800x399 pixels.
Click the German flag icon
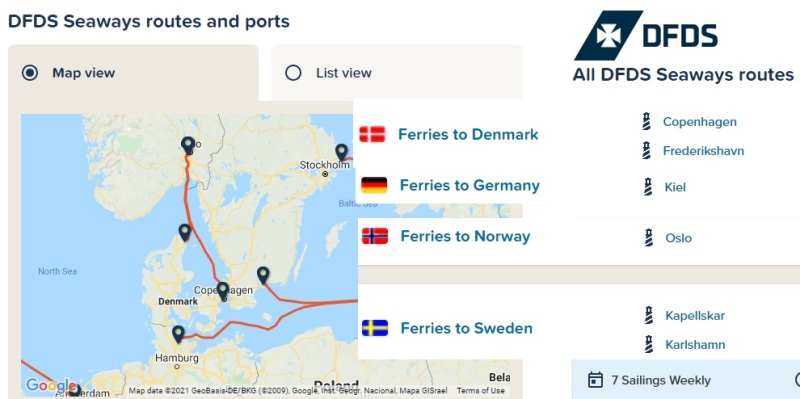(x=374, y=185)
